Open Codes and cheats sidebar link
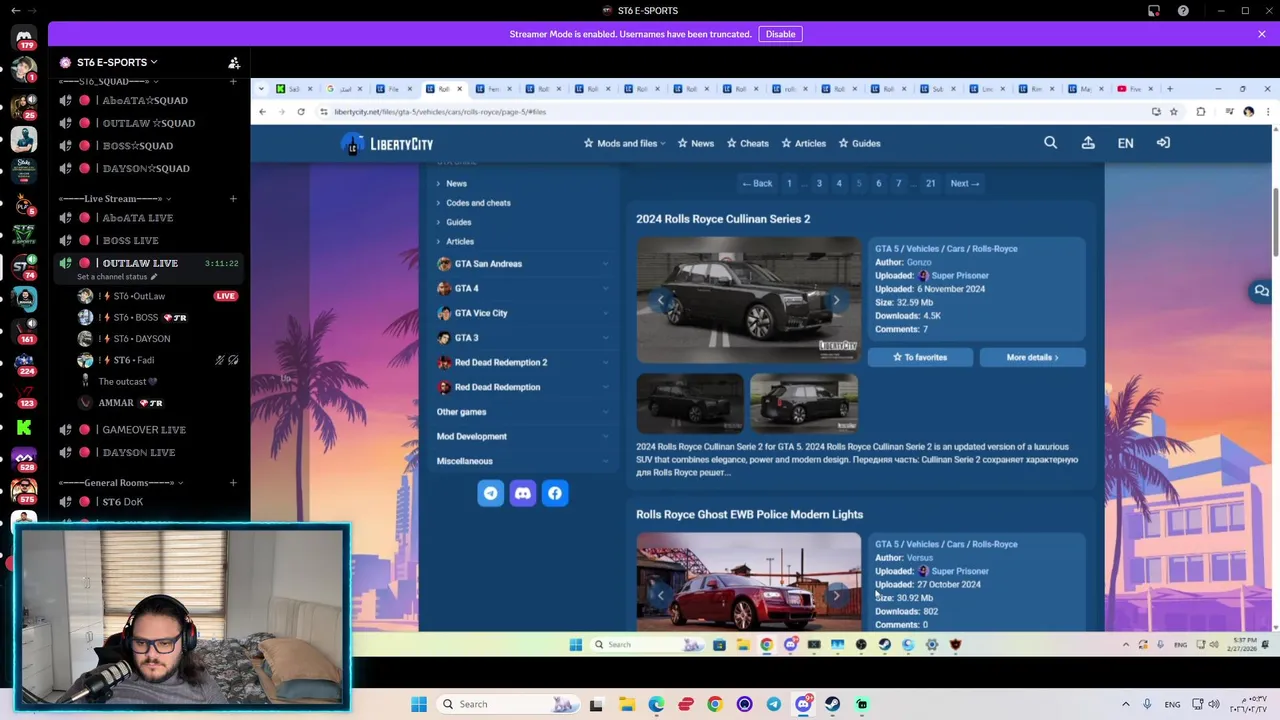 [478, 203]
